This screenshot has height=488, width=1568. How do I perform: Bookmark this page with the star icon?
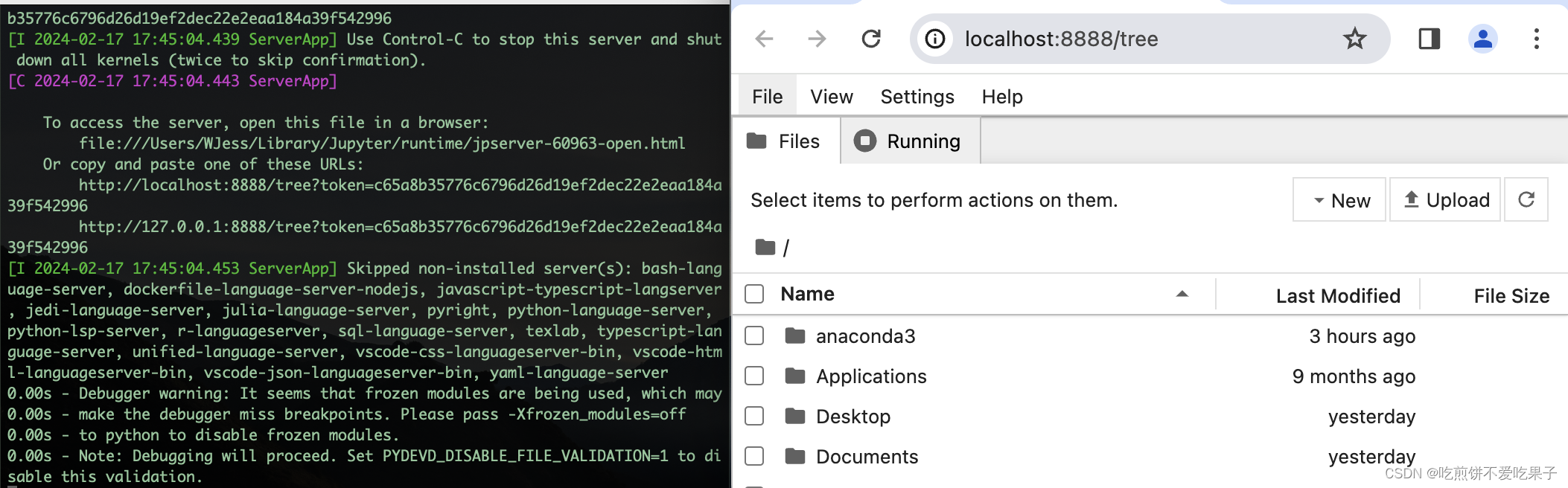(1354, 39)
